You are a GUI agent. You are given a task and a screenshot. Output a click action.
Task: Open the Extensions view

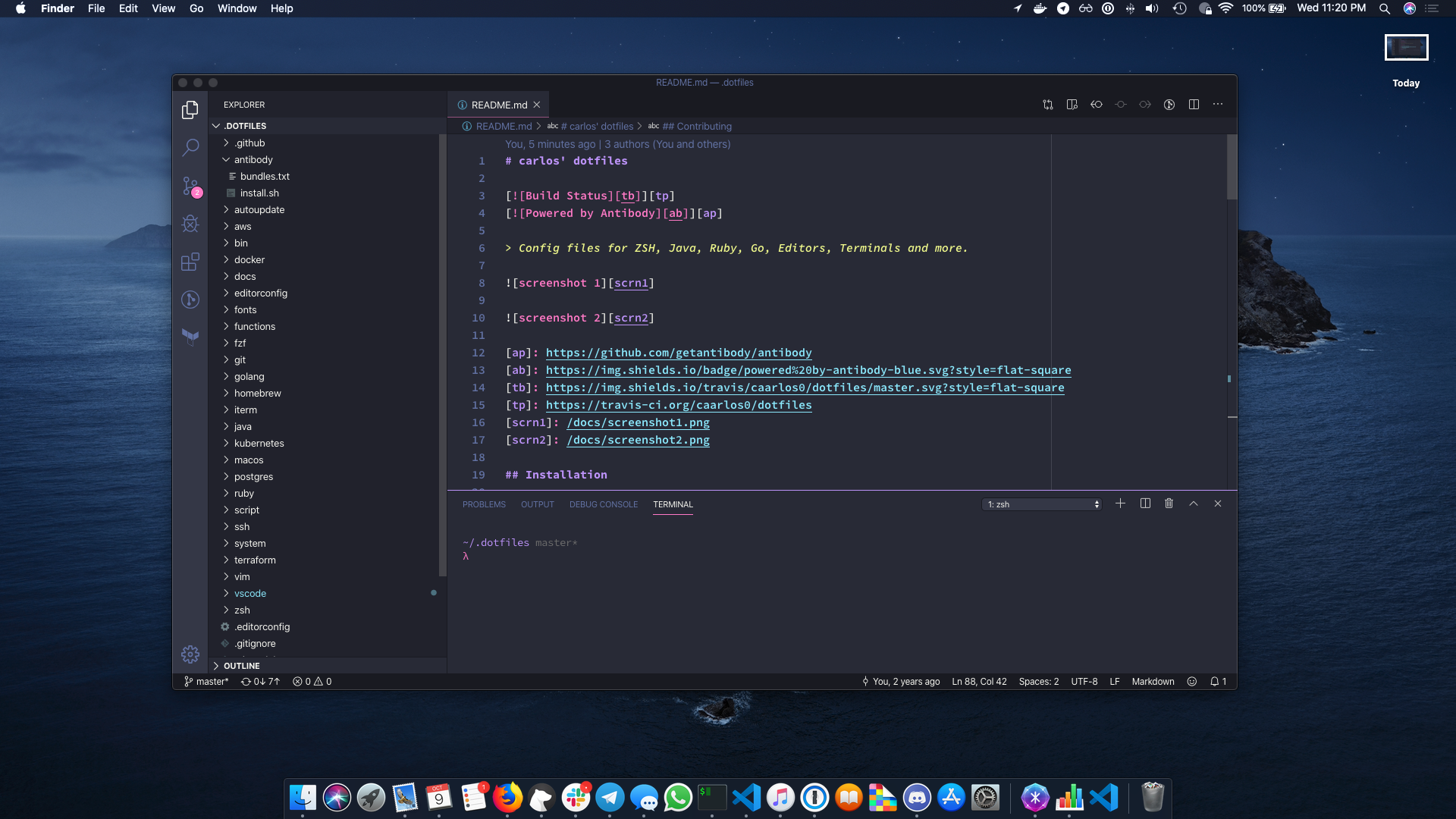(x=190, y=262)
